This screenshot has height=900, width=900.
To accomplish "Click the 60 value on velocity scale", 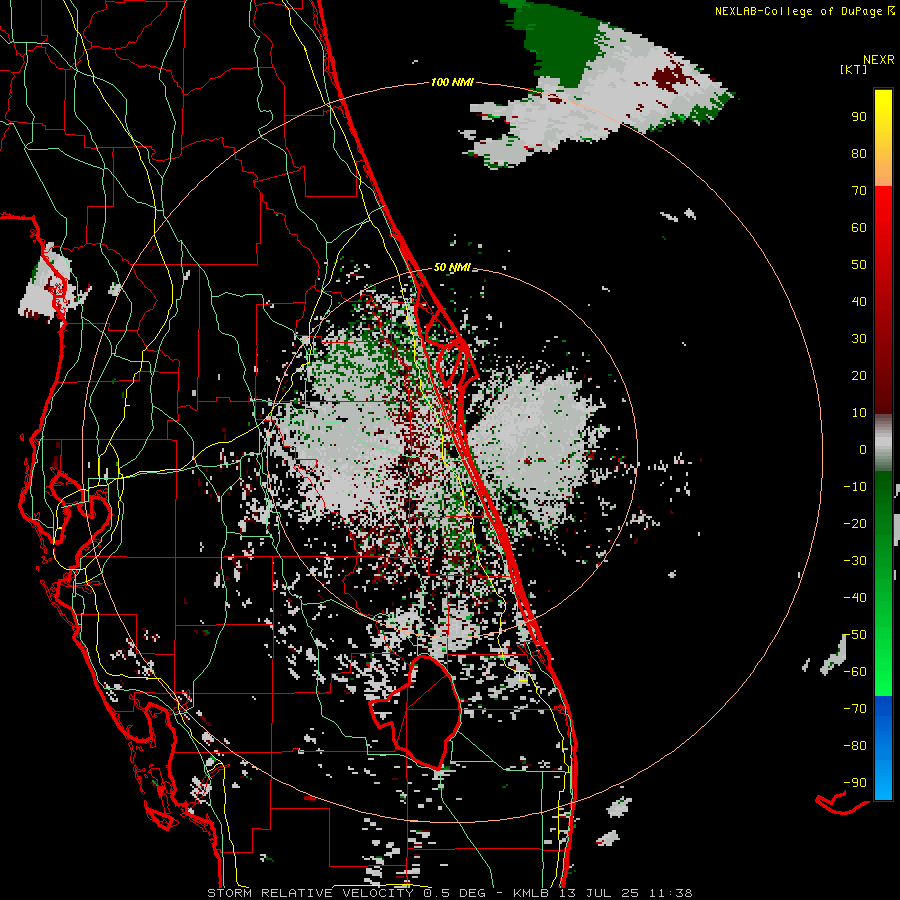I will [x=859, y=228].
